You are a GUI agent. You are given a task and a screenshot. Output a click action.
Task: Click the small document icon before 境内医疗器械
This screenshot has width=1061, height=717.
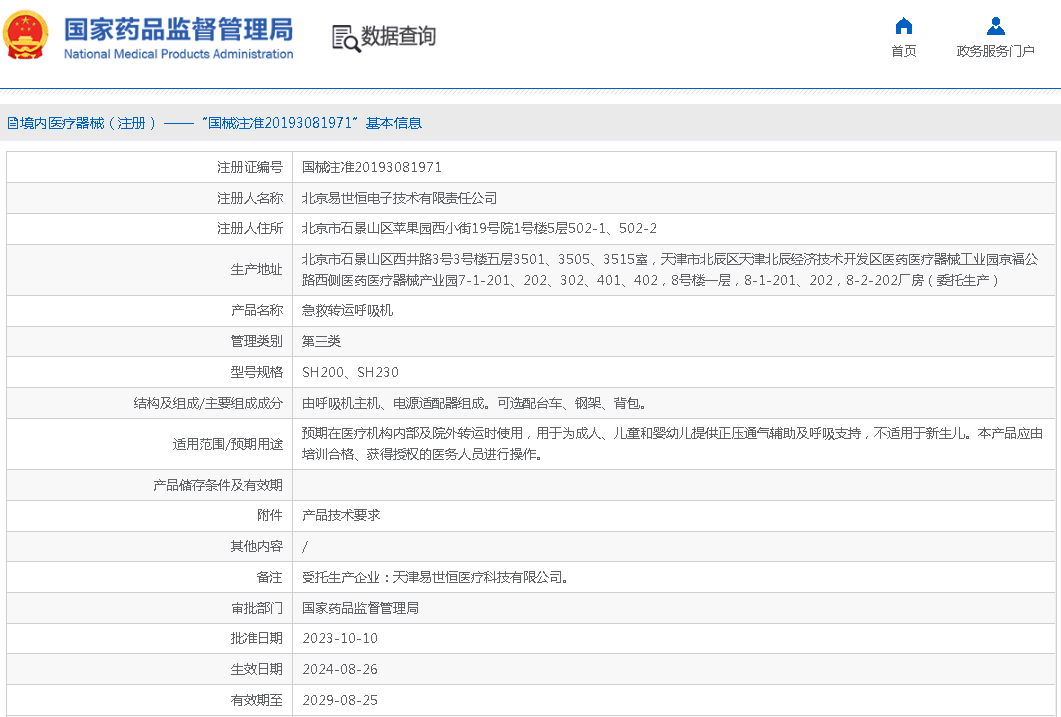[12, 123]
